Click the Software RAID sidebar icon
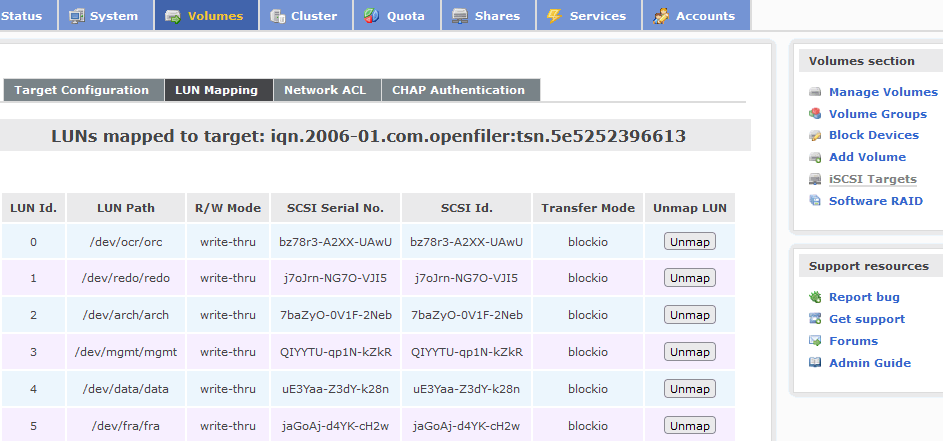943x441 pixels. click(816, 202)
